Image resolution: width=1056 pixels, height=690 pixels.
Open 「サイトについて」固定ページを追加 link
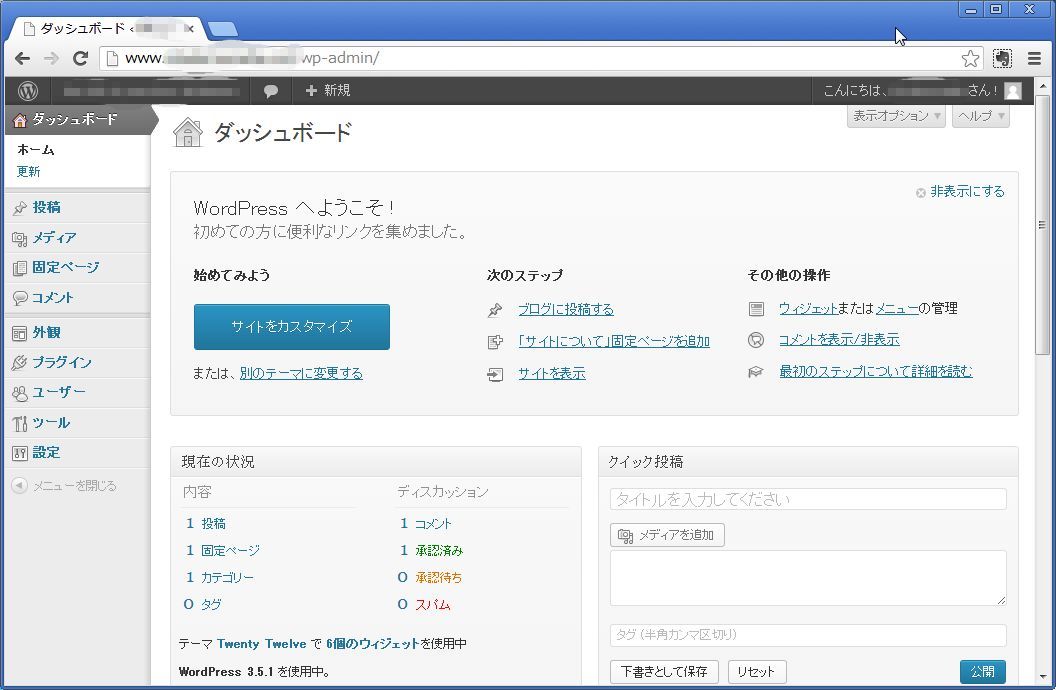[x=614, y=341]
